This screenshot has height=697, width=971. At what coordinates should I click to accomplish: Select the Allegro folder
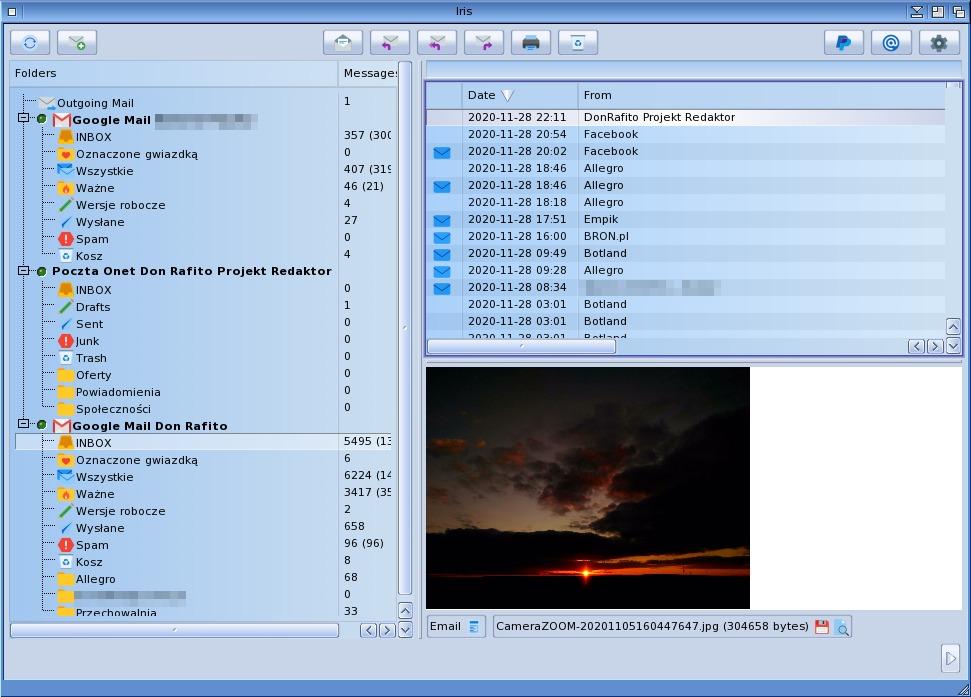pyautogui.click(x=95, y=579)
